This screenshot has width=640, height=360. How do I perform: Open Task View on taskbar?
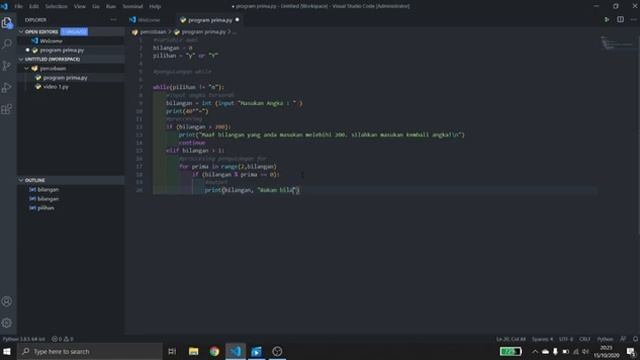[x=172, y=351]
